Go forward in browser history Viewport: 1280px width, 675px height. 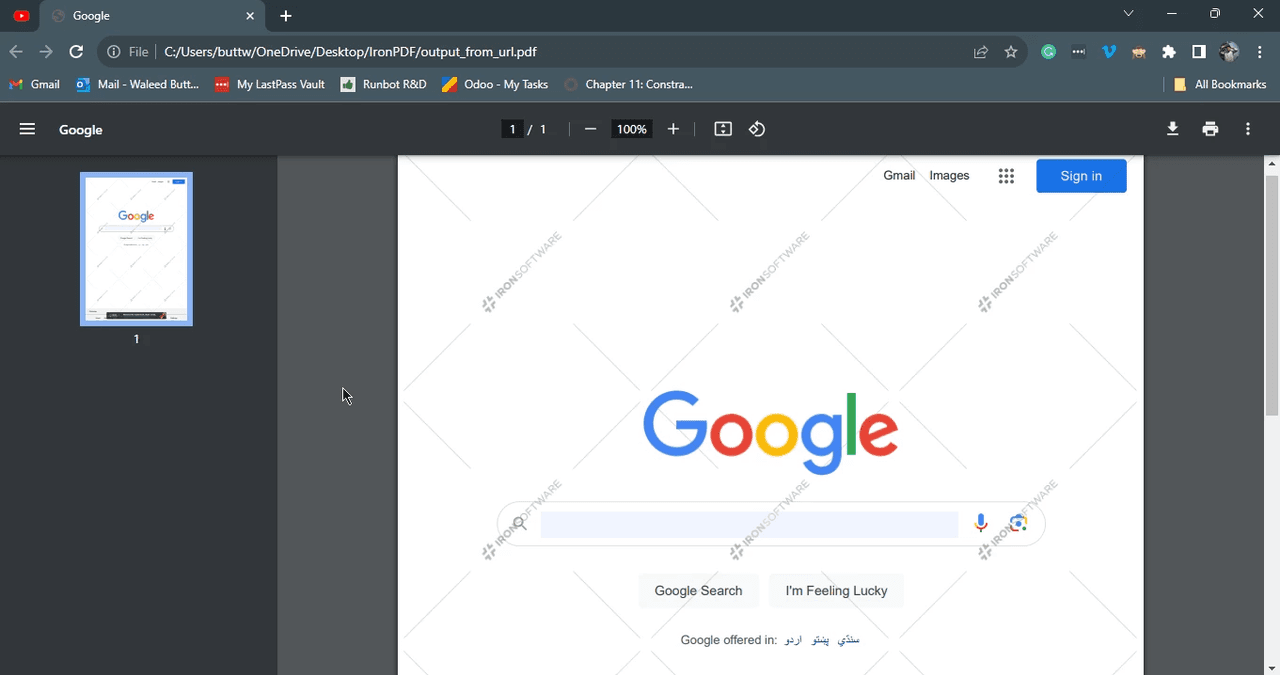pos(46,52)
